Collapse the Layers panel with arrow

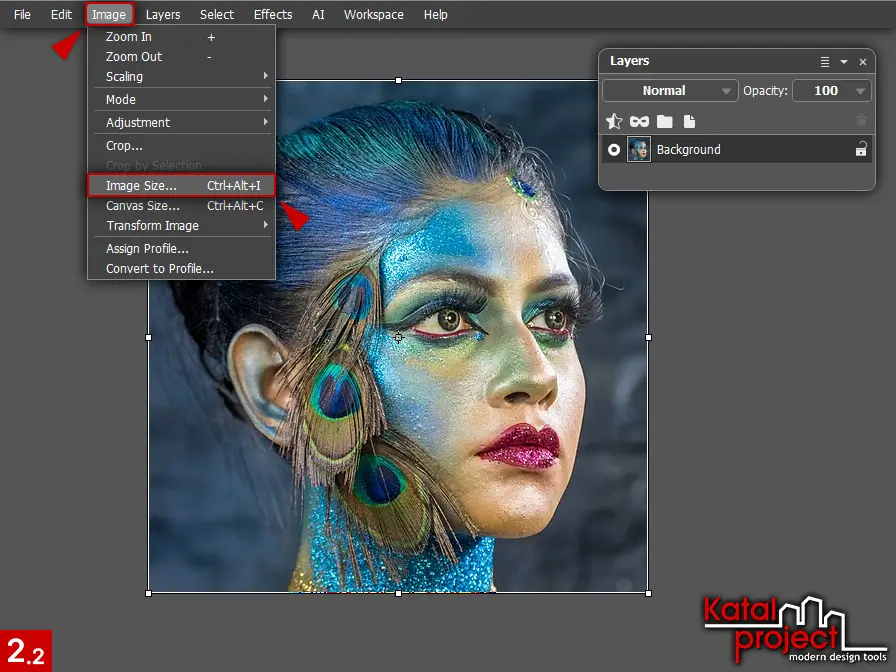(844, 62)
